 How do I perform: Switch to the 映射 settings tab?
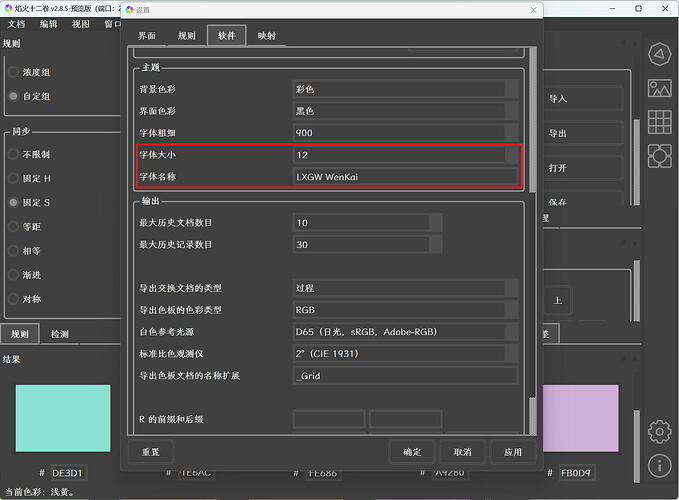(266, 36)
